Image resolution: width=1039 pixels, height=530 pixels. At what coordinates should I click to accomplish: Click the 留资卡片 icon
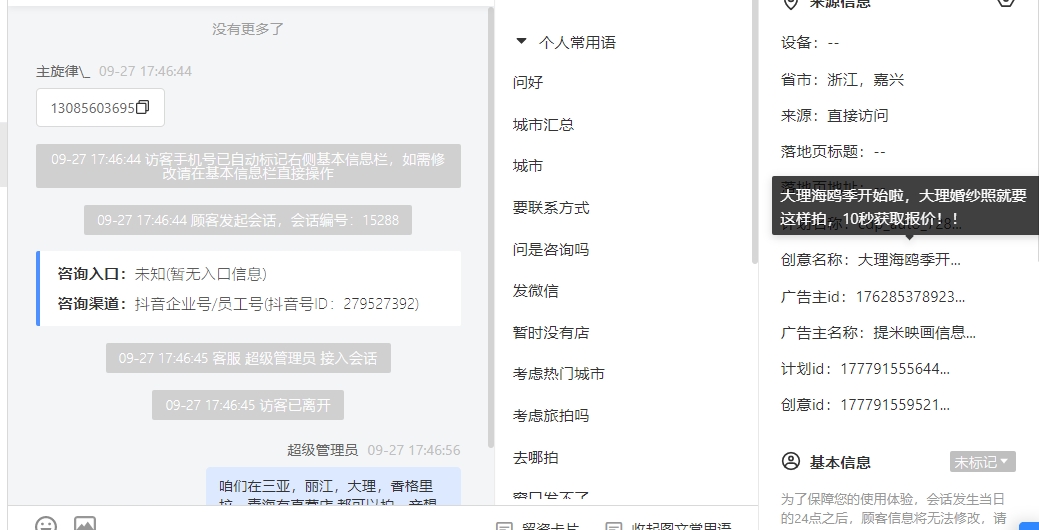tap(504, 527)
